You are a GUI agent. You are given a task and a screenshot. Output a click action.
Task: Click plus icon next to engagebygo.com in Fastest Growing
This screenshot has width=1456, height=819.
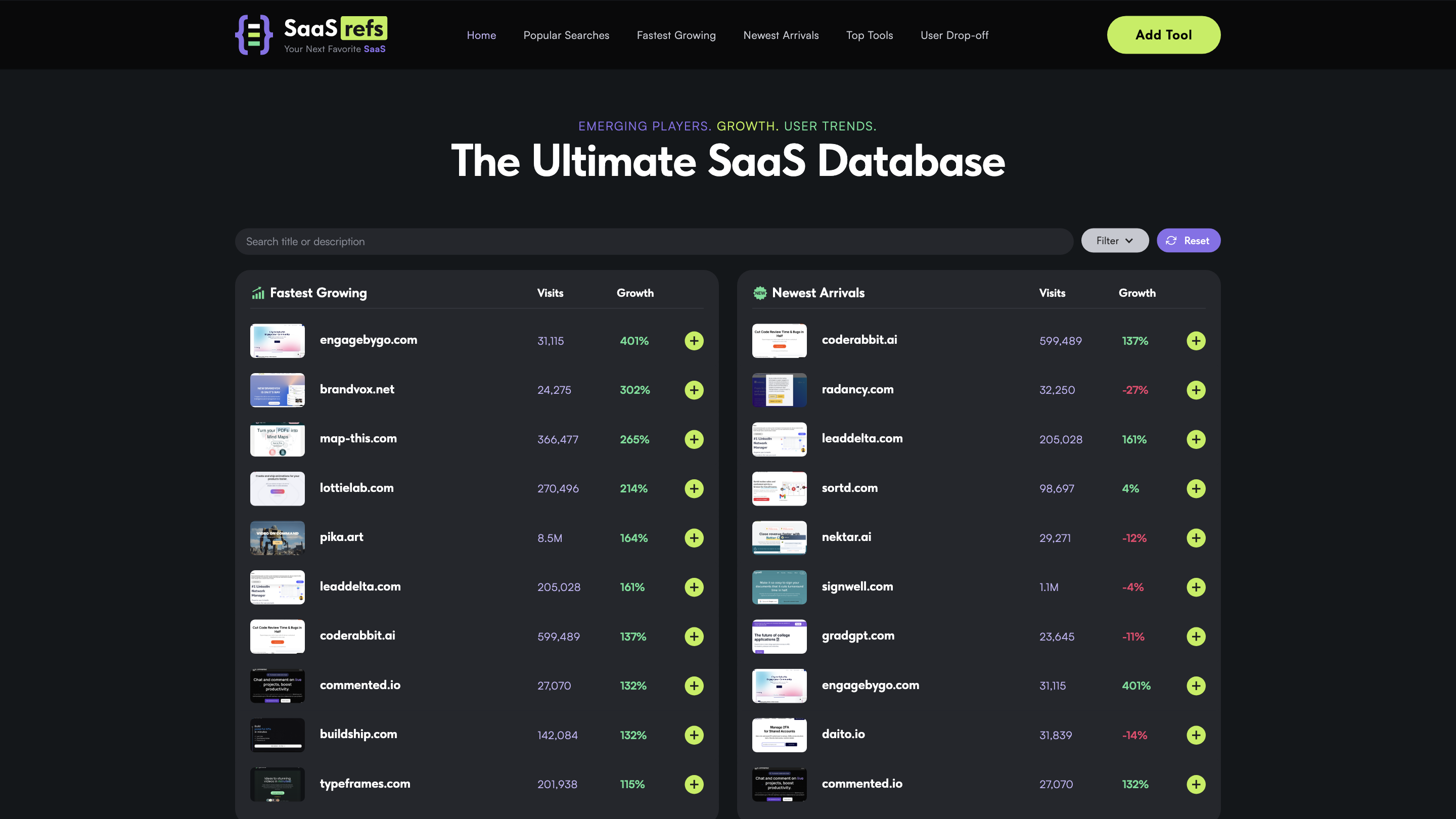coord(694,341)
